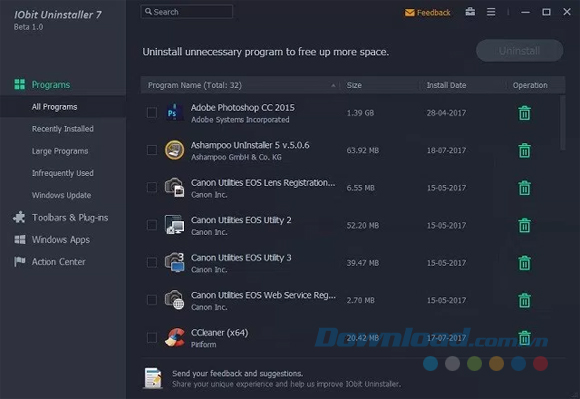This screenshot has height=399, width=580.
Task: Click the feedback notepad icon at bottom
Action: (153, 378)
